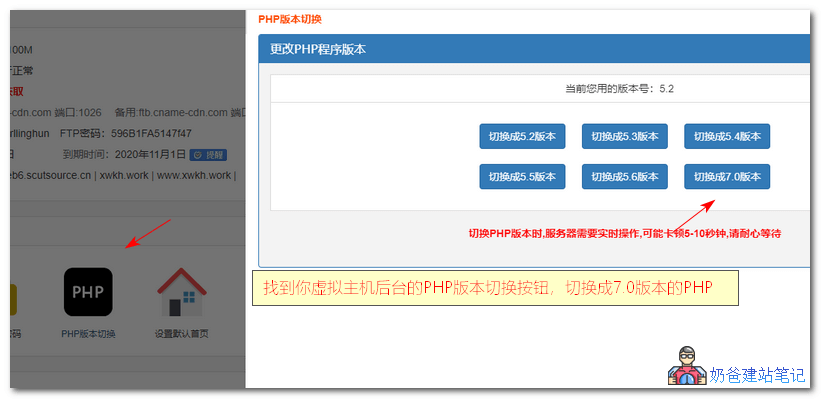Click the orange PHP版本切换 page title
Viewport: 821px width, 399px height.
[x=290, y=20]
